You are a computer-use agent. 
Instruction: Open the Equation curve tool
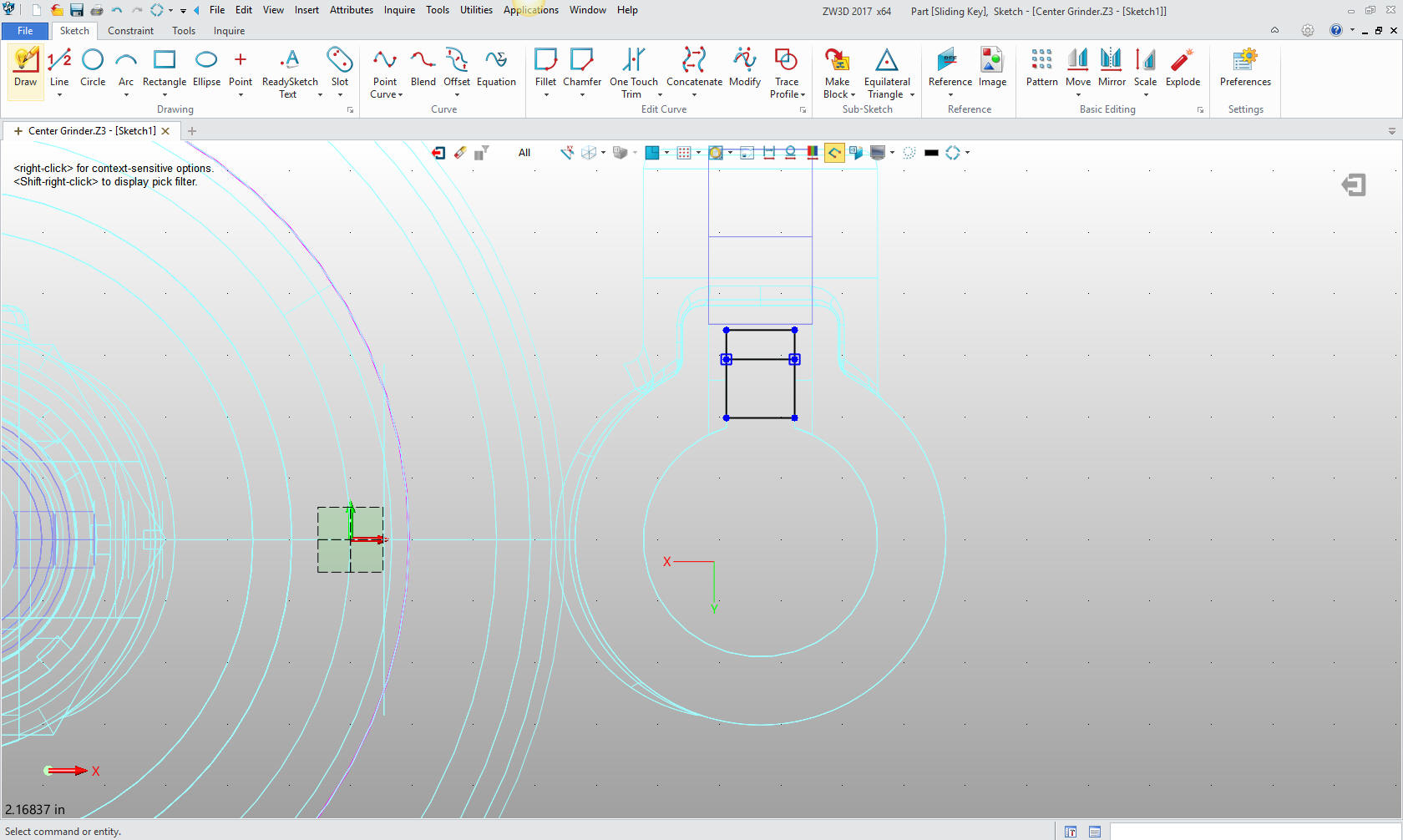point(496,68)
